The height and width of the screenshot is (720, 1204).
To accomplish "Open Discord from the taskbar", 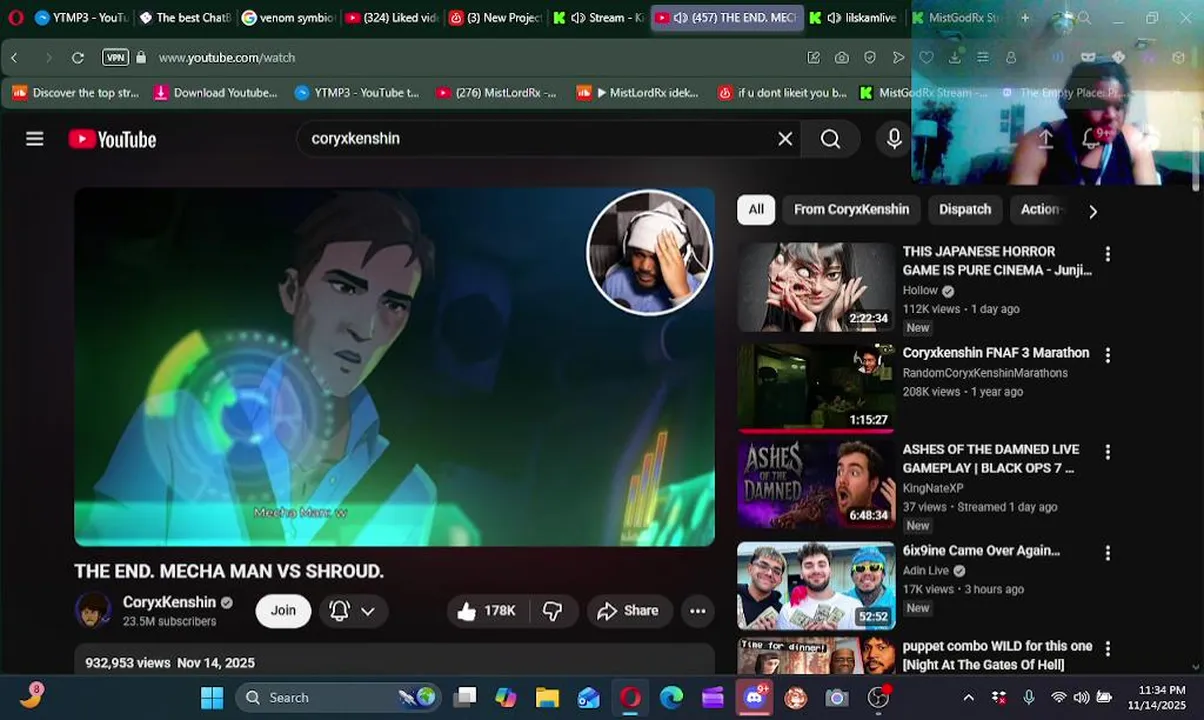I will coord(754,697).
